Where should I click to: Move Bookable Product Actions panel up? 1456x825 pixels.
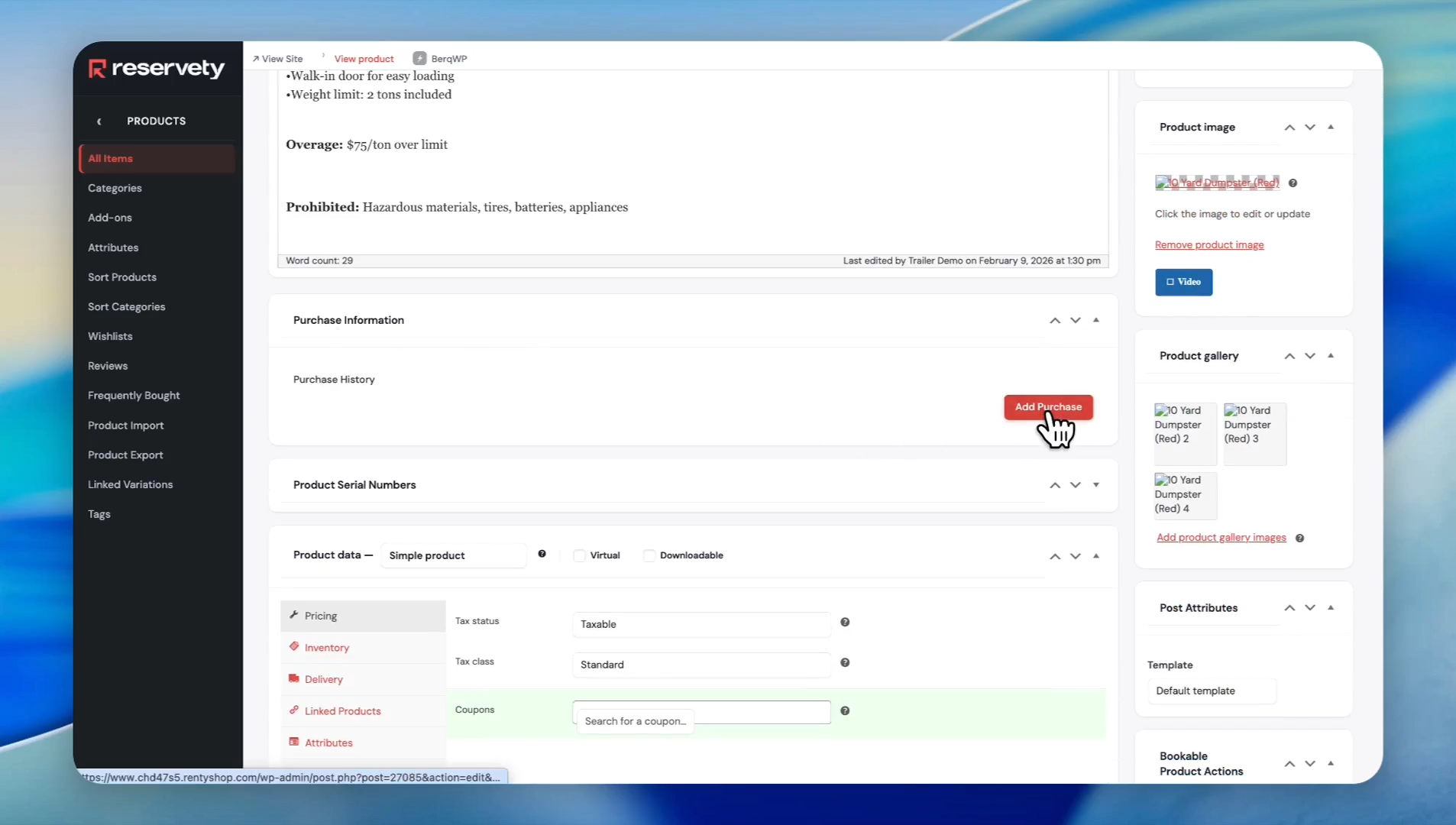coord(1289,764)
